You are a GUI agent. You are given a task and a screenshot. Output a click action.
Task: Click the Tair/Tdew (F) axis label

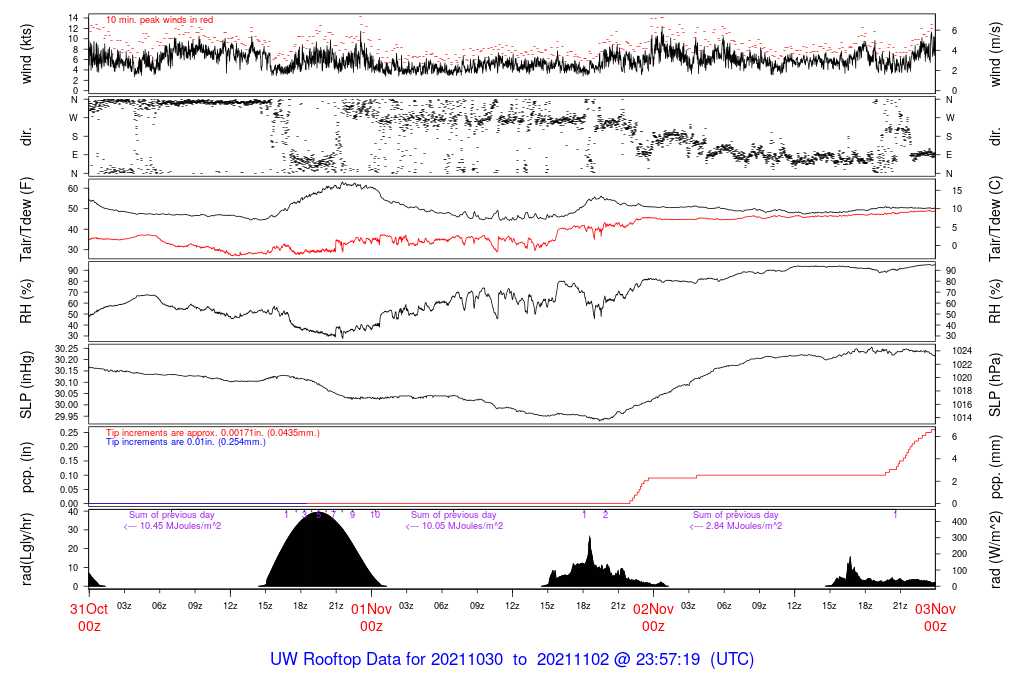pyautogui.click(x=27, y=220)
